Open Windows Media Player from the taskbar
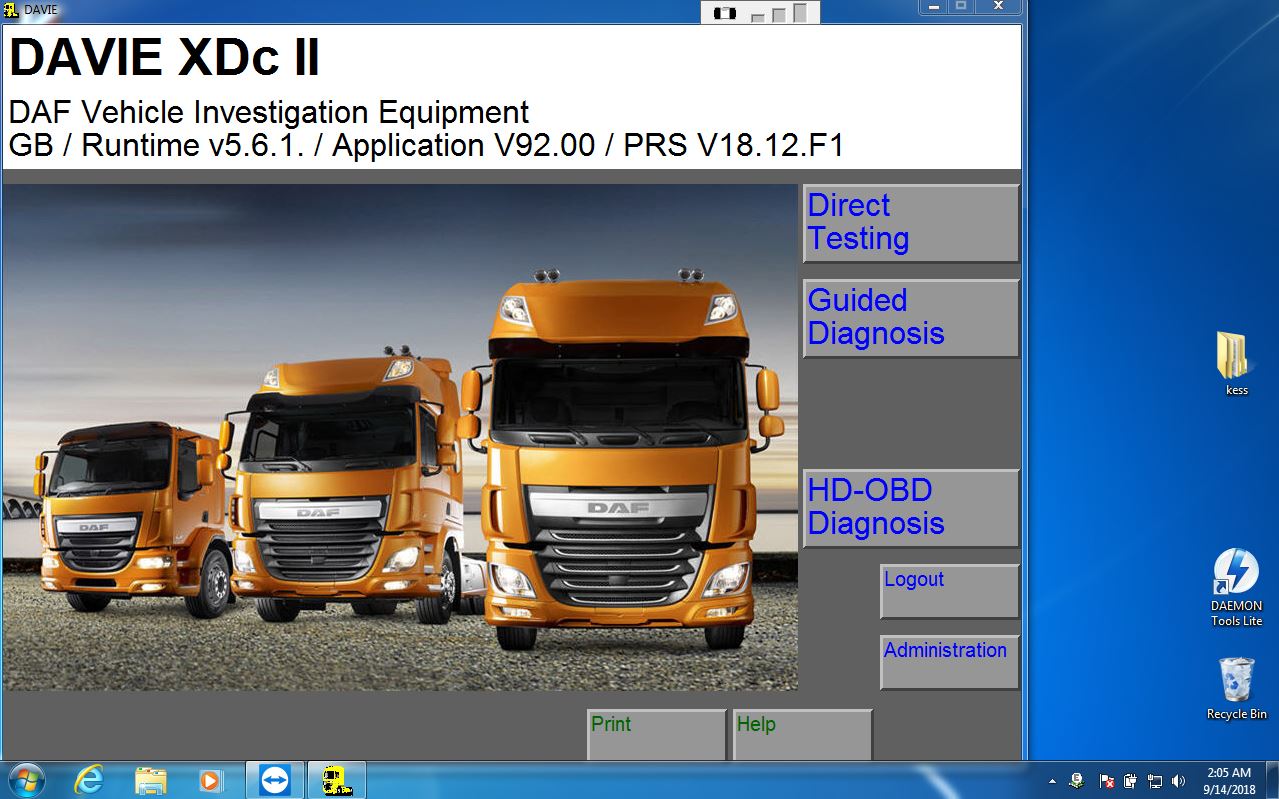This screenshot has height=799, width=1279. (x=210, y=780)
